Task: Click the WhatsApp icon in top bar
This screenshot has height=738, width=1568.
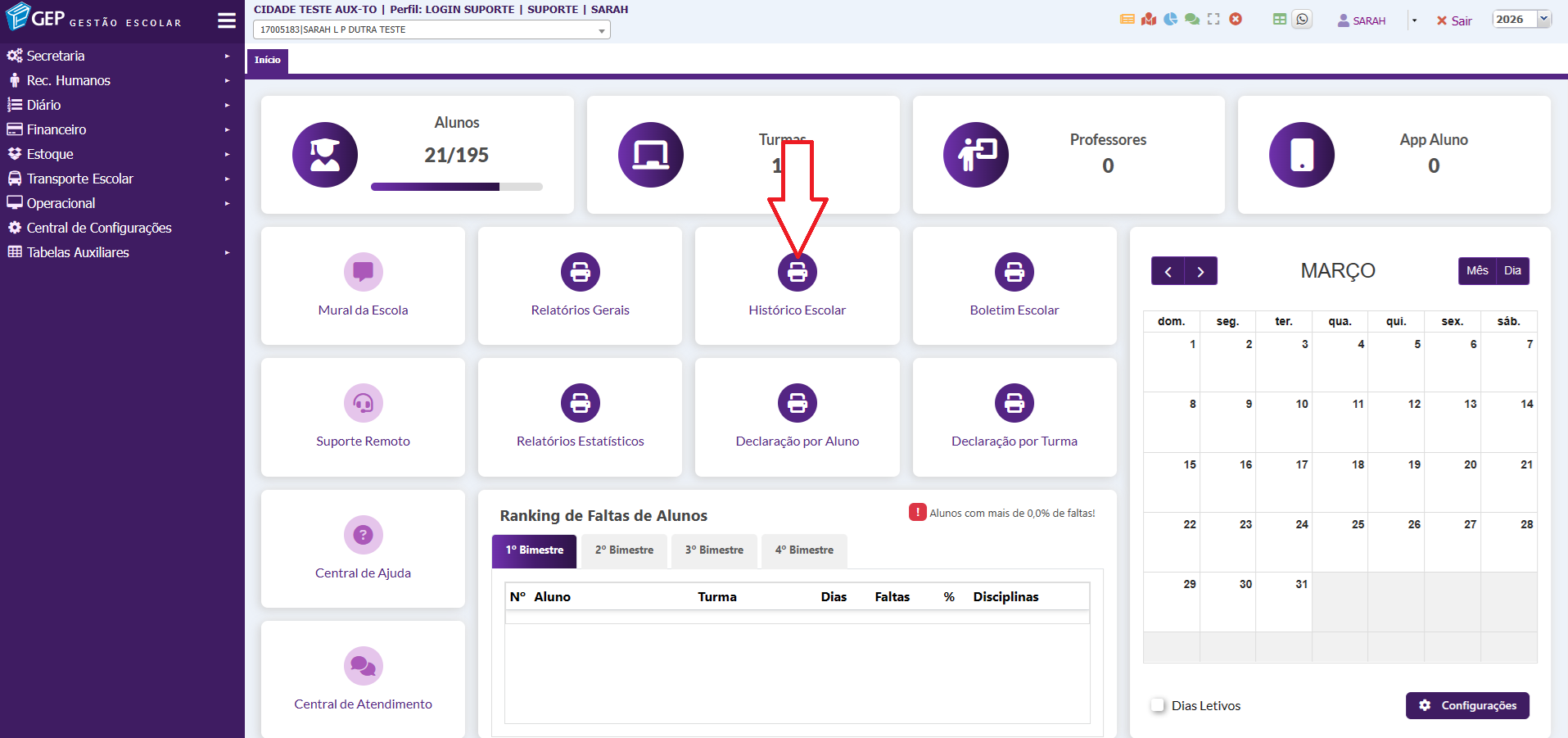Action: (1302, 20)
